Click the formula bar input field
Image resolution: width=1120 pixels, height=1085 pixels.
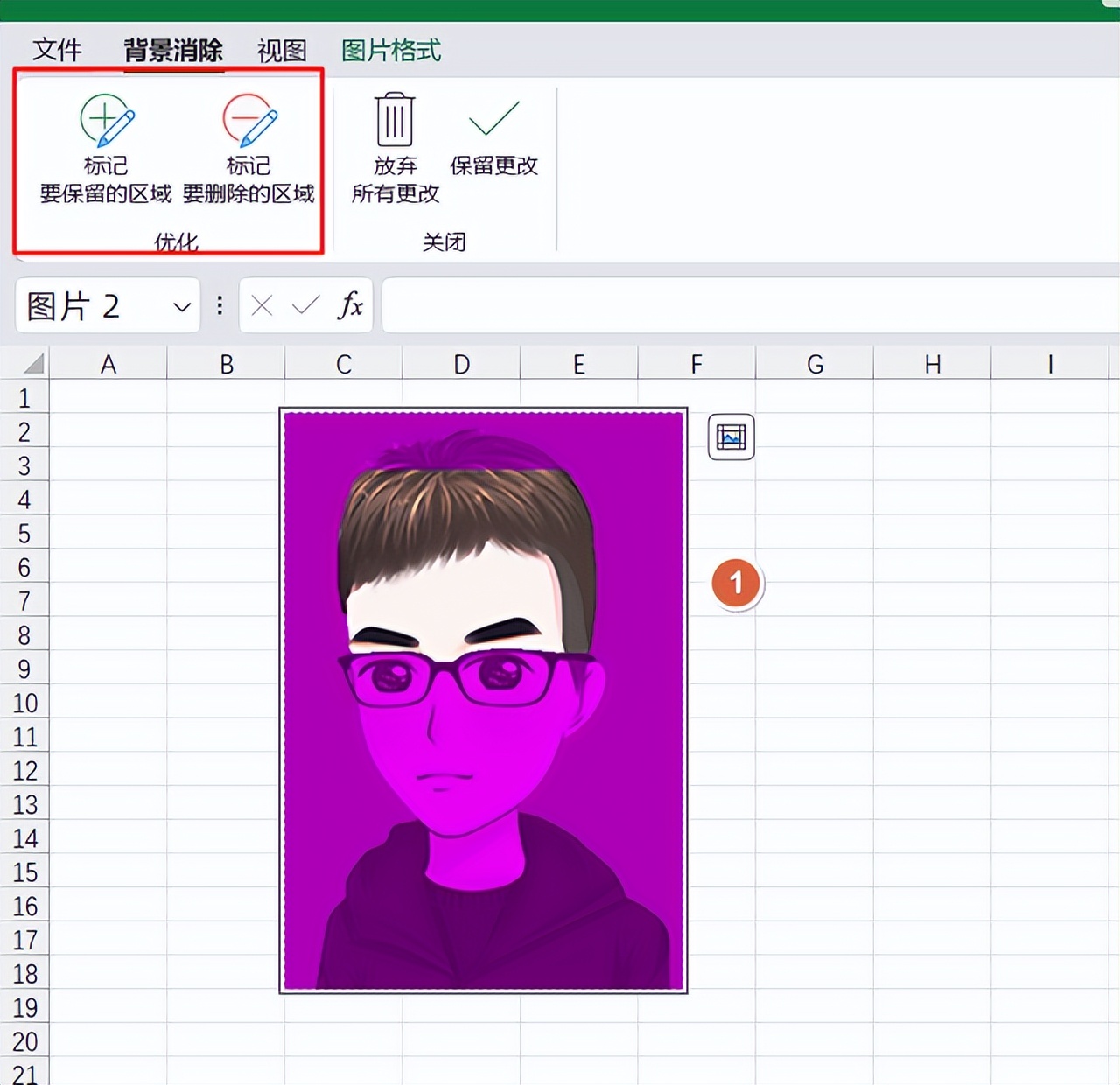click(x=750, y=305)
